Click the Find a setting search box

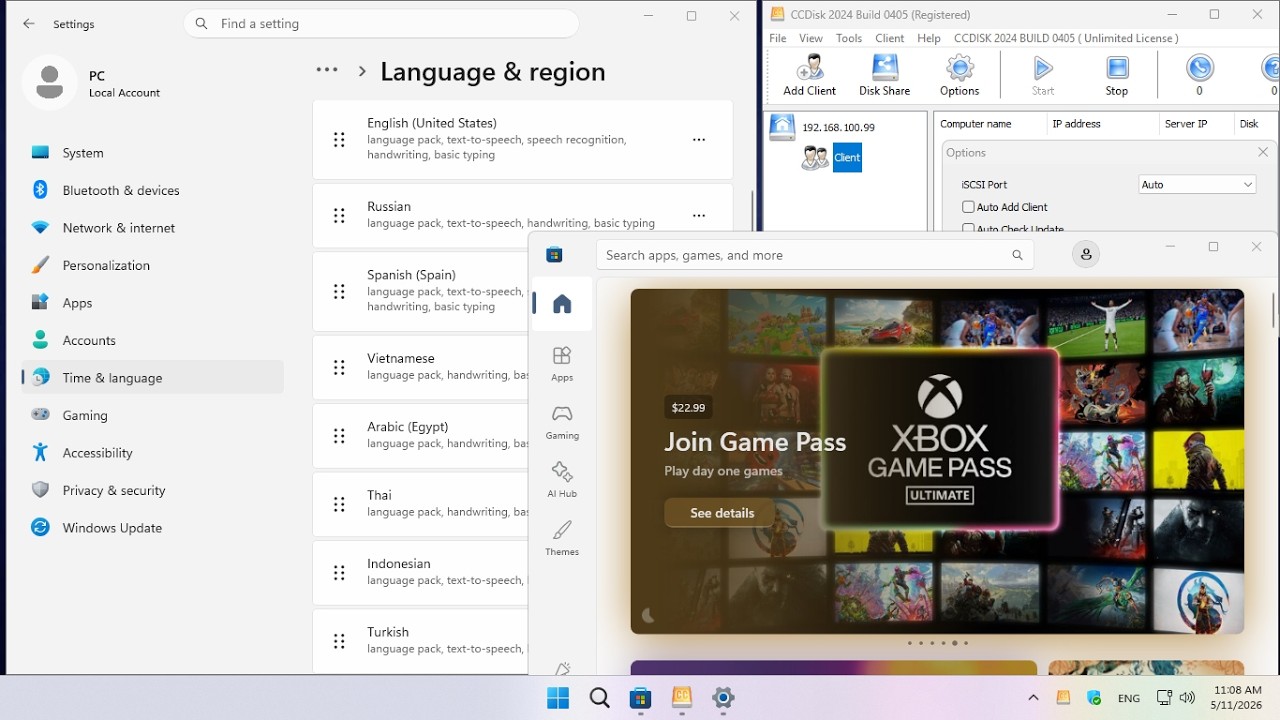pos(381,24)
